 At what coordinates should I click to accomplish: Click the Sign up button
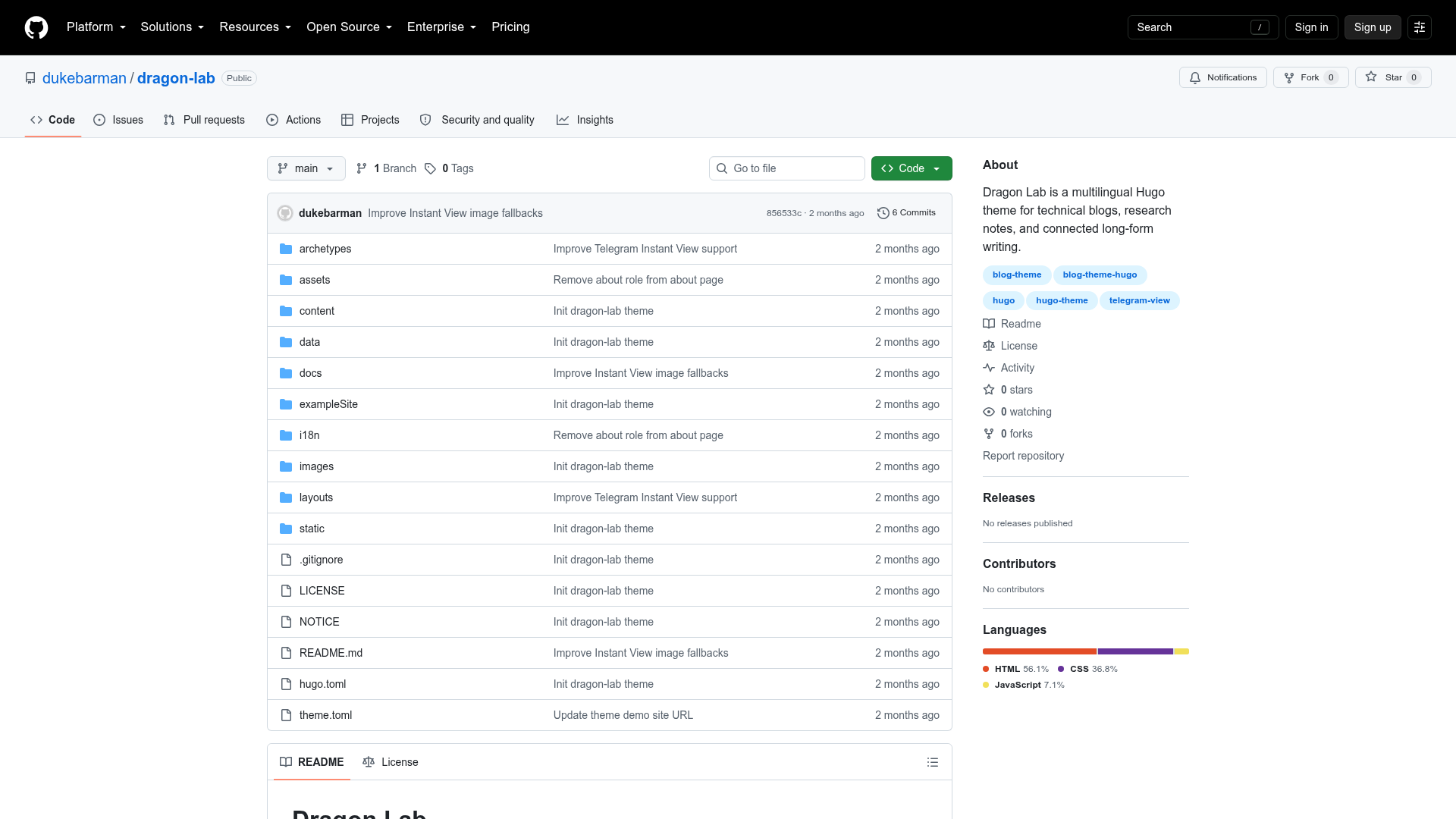click(x=1373, y=27)
